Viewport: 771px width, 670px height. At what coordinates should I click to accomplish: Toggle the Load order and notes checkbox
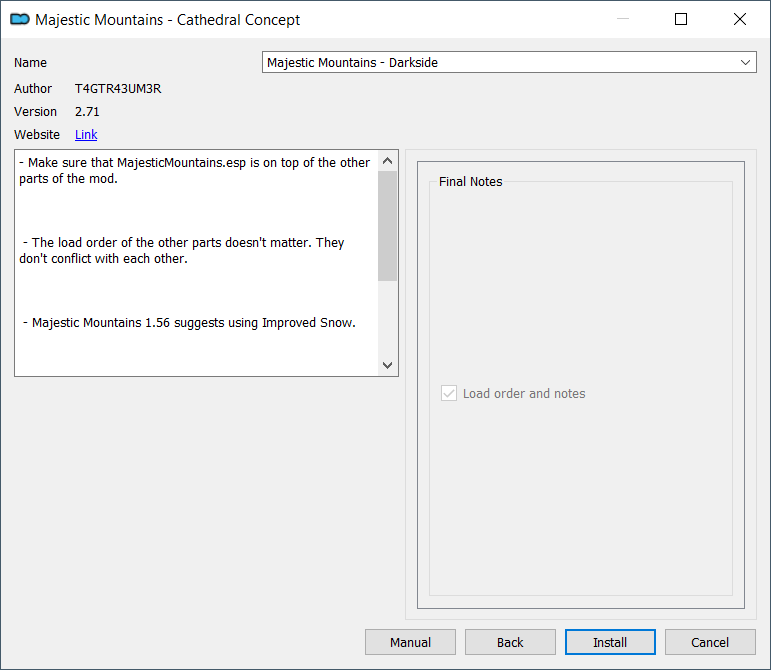pos(449,393)
